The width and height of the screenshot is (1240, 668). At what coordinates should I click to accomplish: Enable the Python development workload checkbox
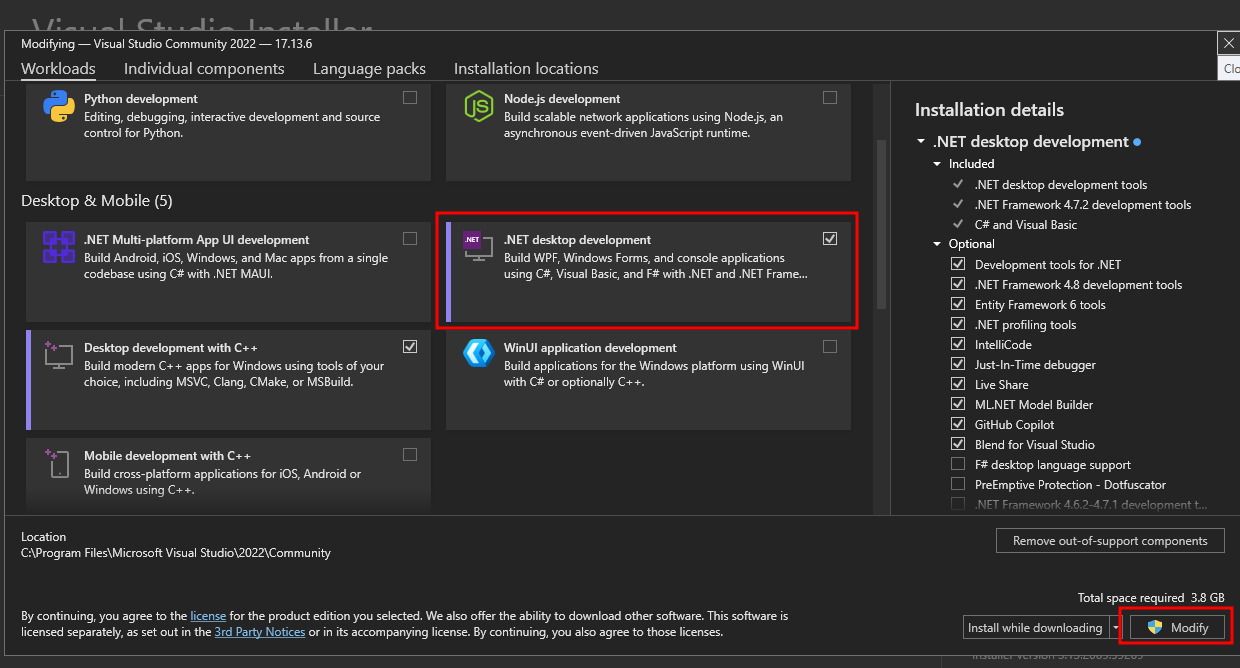(410, 98)
